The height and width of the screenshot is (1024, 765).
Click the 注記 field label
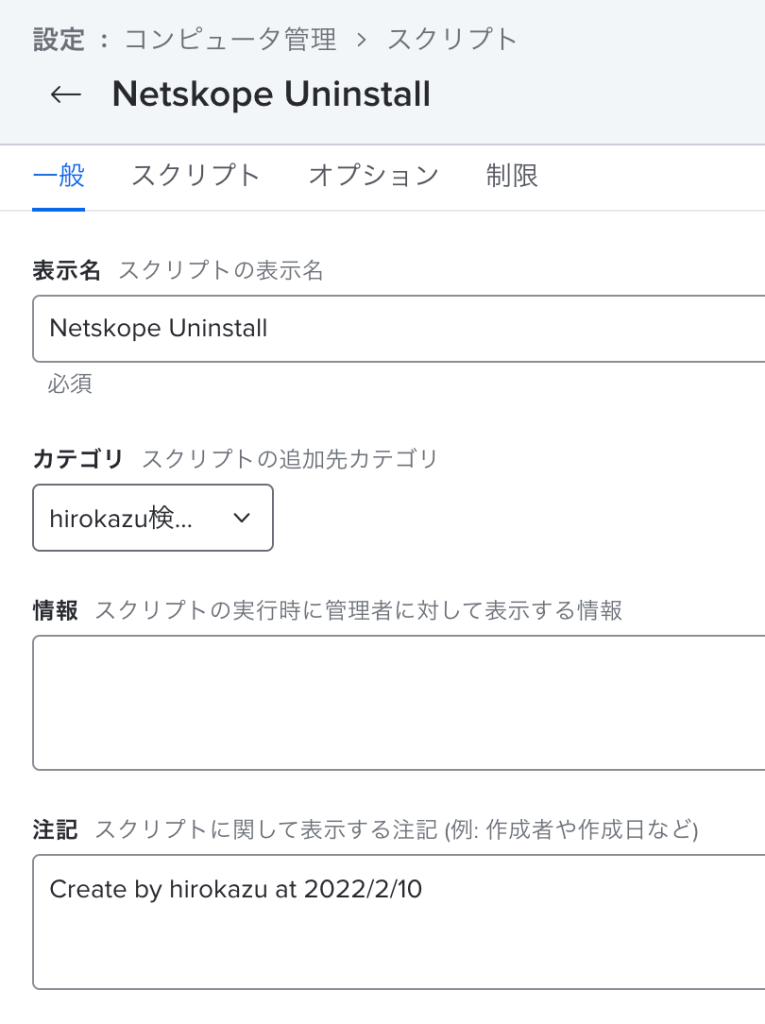(55, 829)
